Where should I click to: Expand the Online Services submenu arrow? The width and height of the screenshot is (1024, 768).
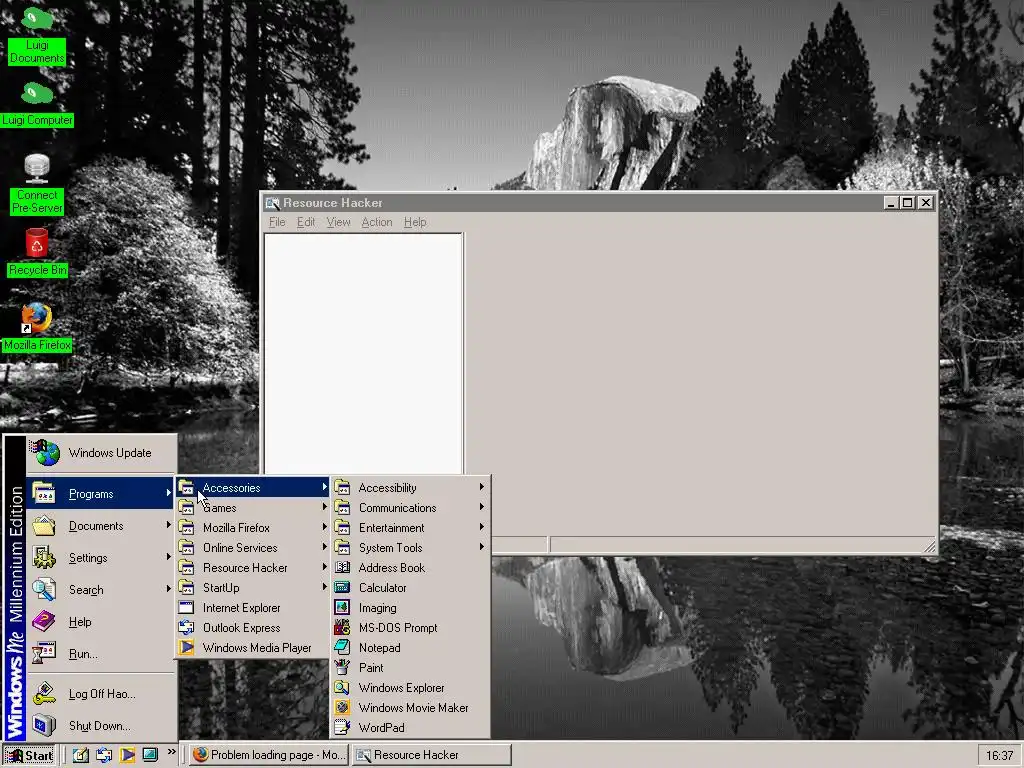pos(325,547)
